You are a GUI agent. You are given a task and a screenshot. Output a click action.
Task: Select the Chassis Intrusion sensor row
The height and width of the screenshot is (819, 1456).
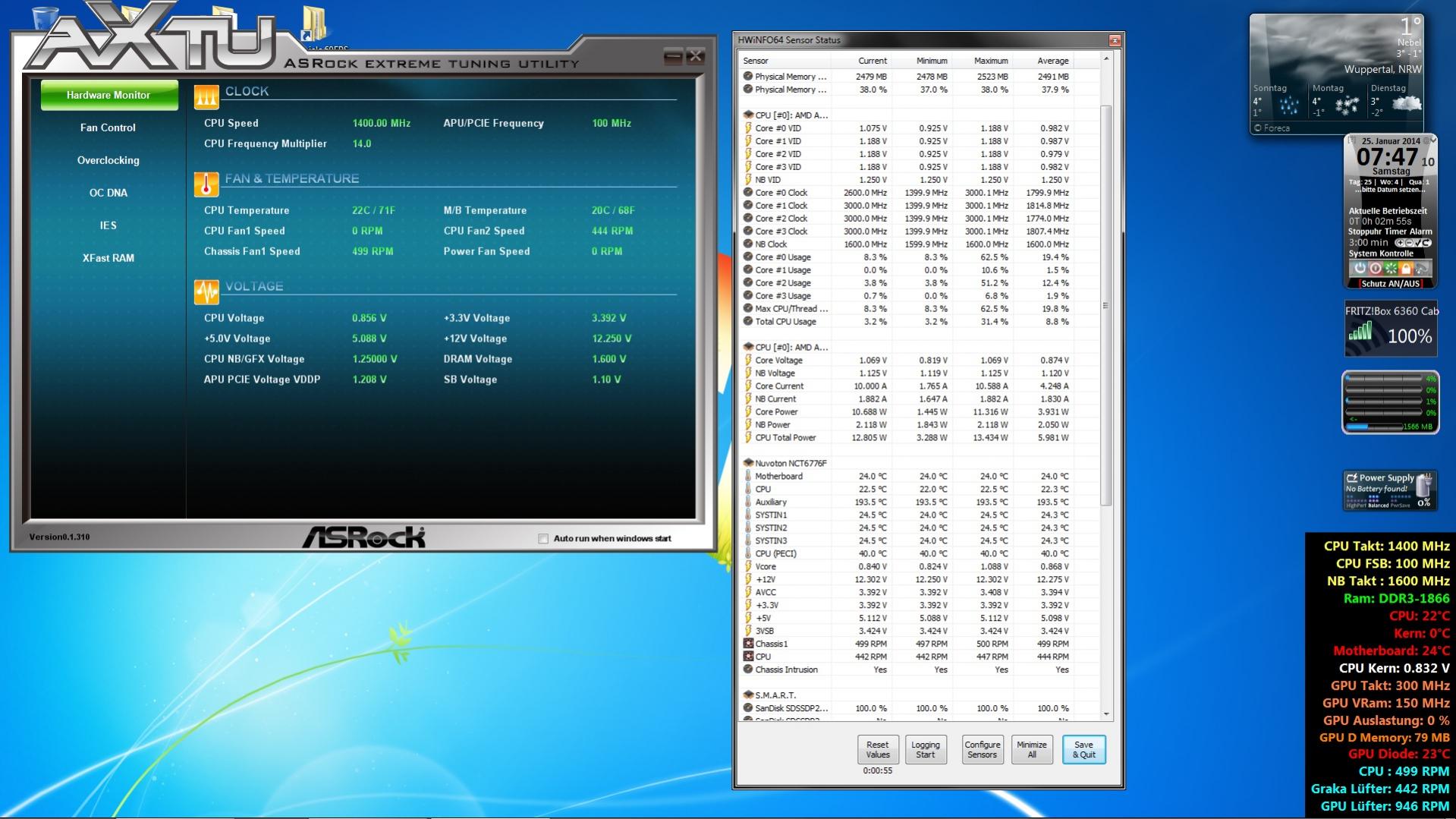point(919,670)
